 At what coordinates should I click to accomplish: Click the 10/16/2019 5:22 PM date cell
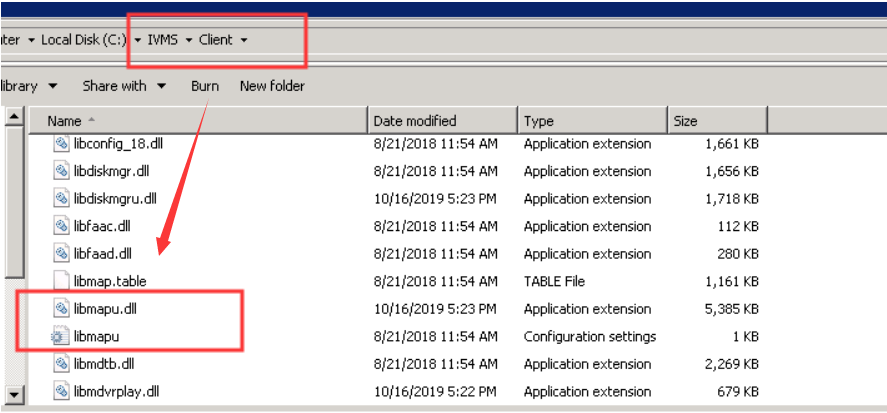click(x=436, y=392)
